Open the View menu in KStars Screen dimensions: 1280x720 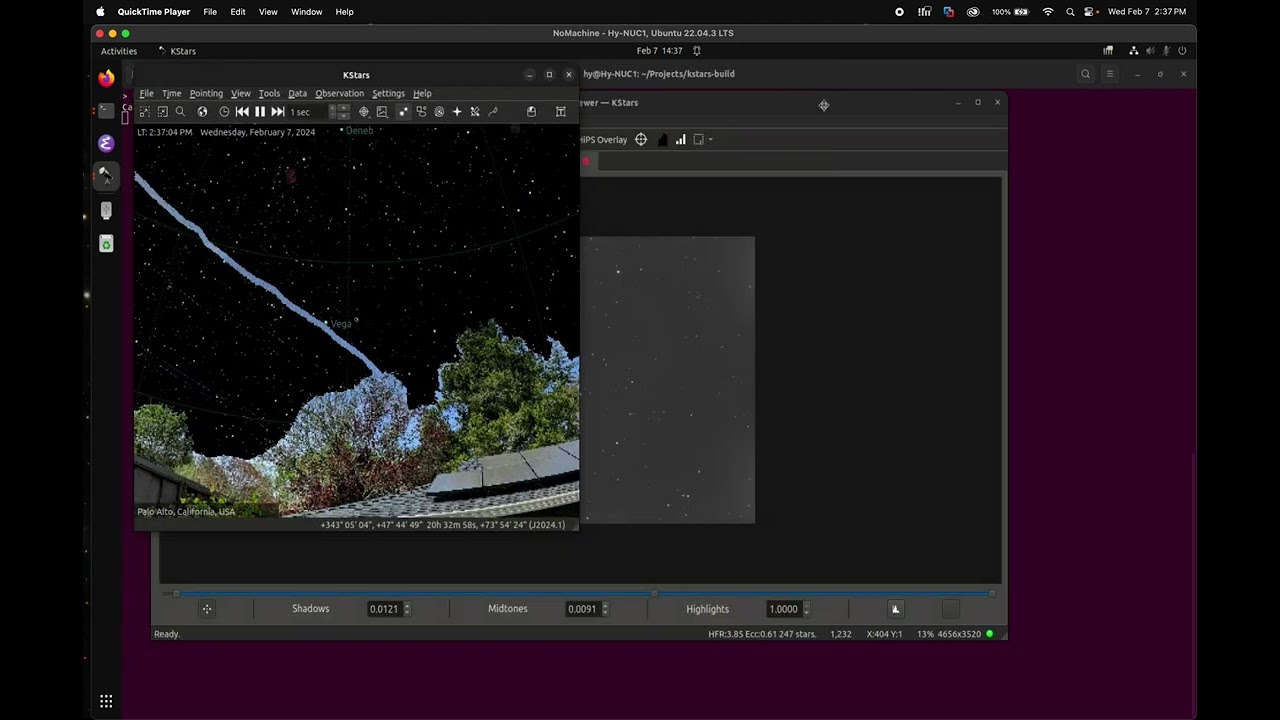(x=241, y=93)
